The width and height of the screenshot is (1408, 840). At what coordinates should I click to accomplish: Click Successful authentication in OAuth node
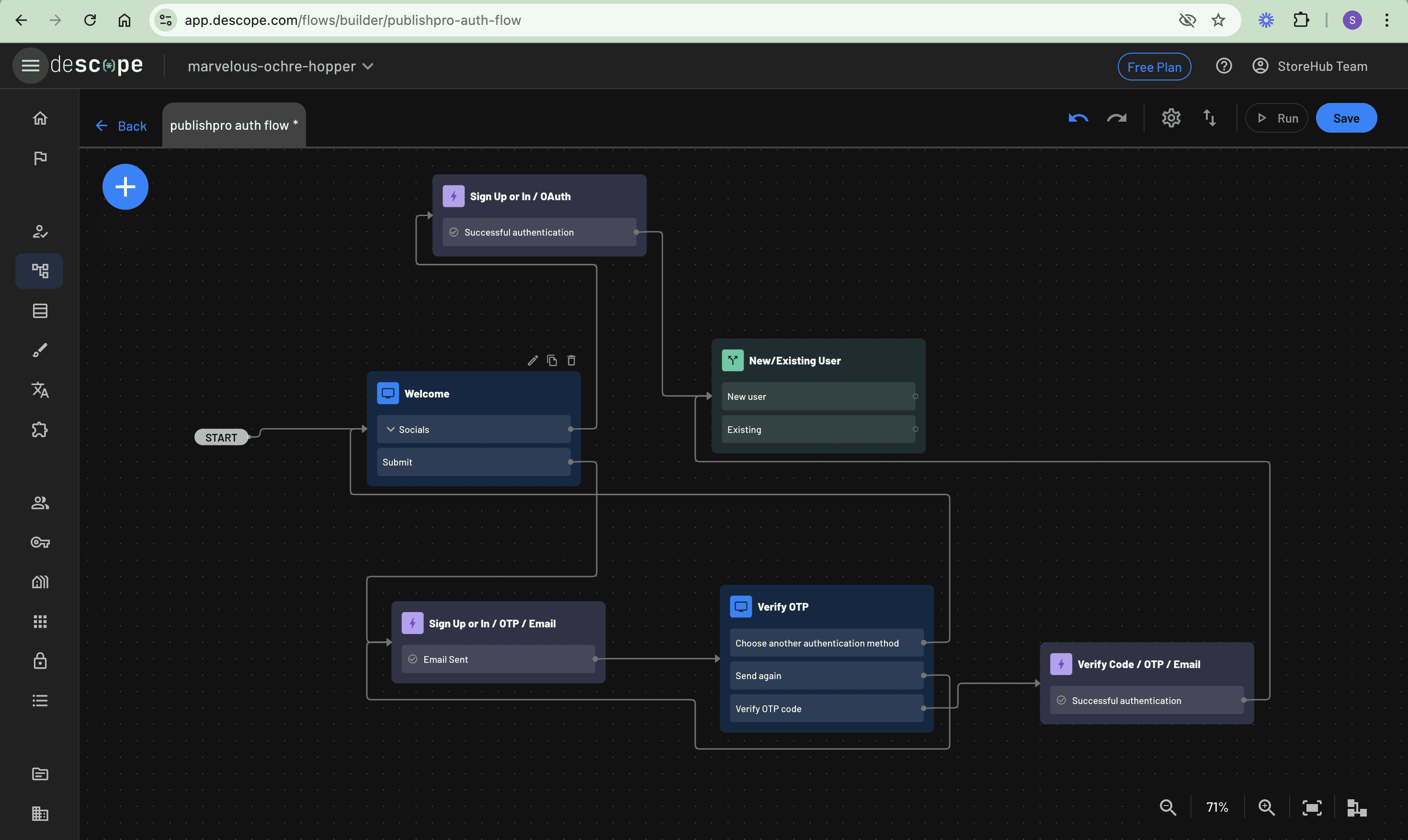pyautogui.click(x=539, y=232)
